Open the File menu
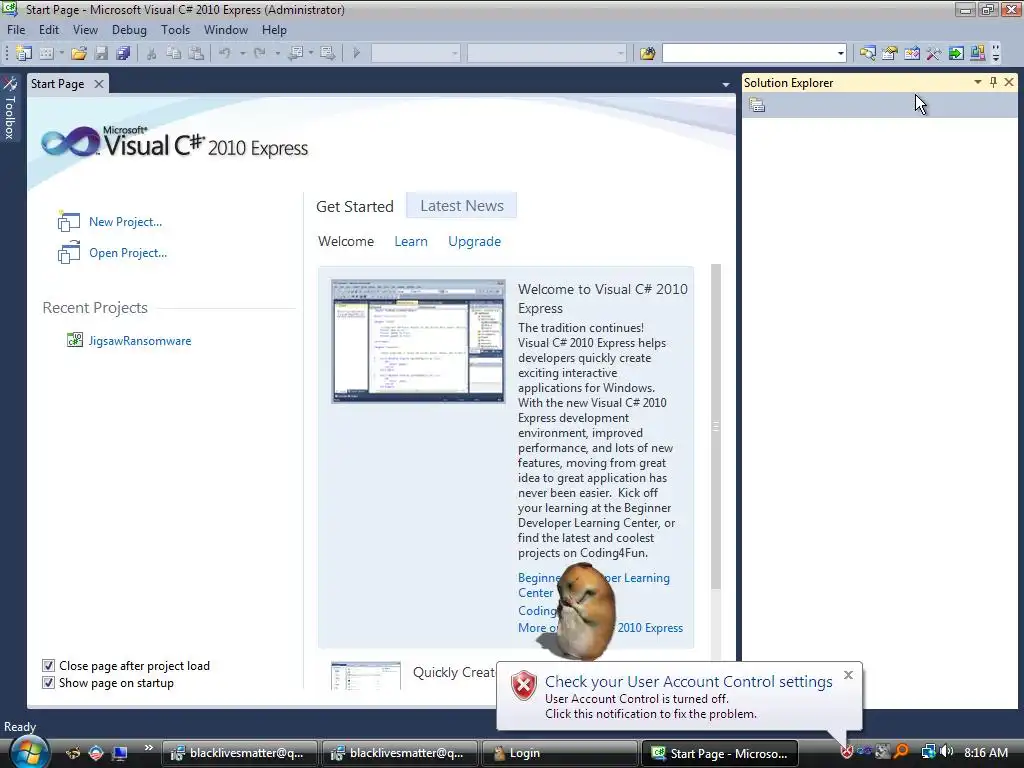 16,30
